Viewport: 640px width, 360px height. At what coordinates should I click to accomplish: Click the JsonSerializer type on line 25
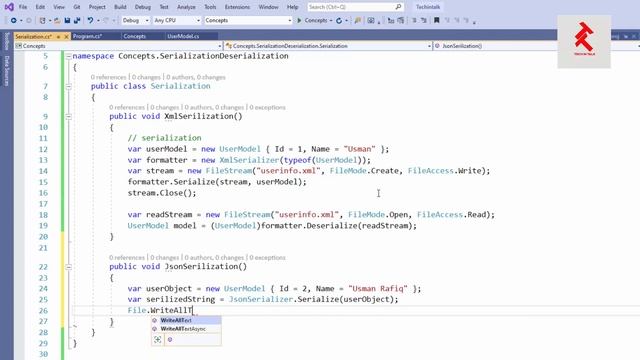click(x=260, y=300)
